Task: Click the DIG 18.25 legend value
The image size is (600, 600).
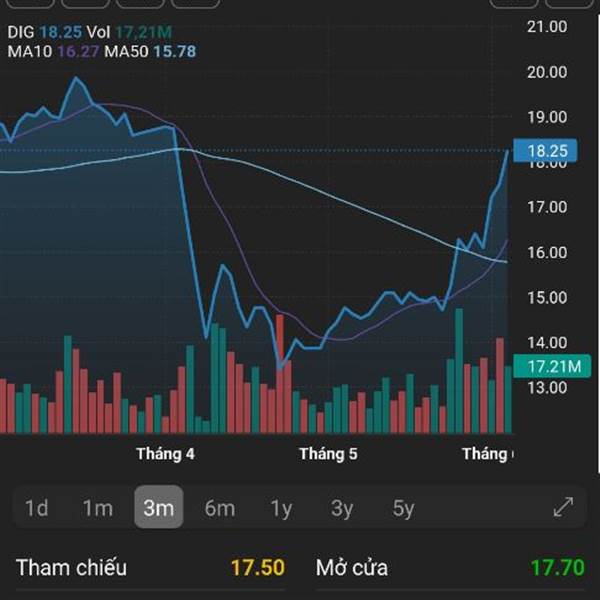Action: (x=60, y=32)
